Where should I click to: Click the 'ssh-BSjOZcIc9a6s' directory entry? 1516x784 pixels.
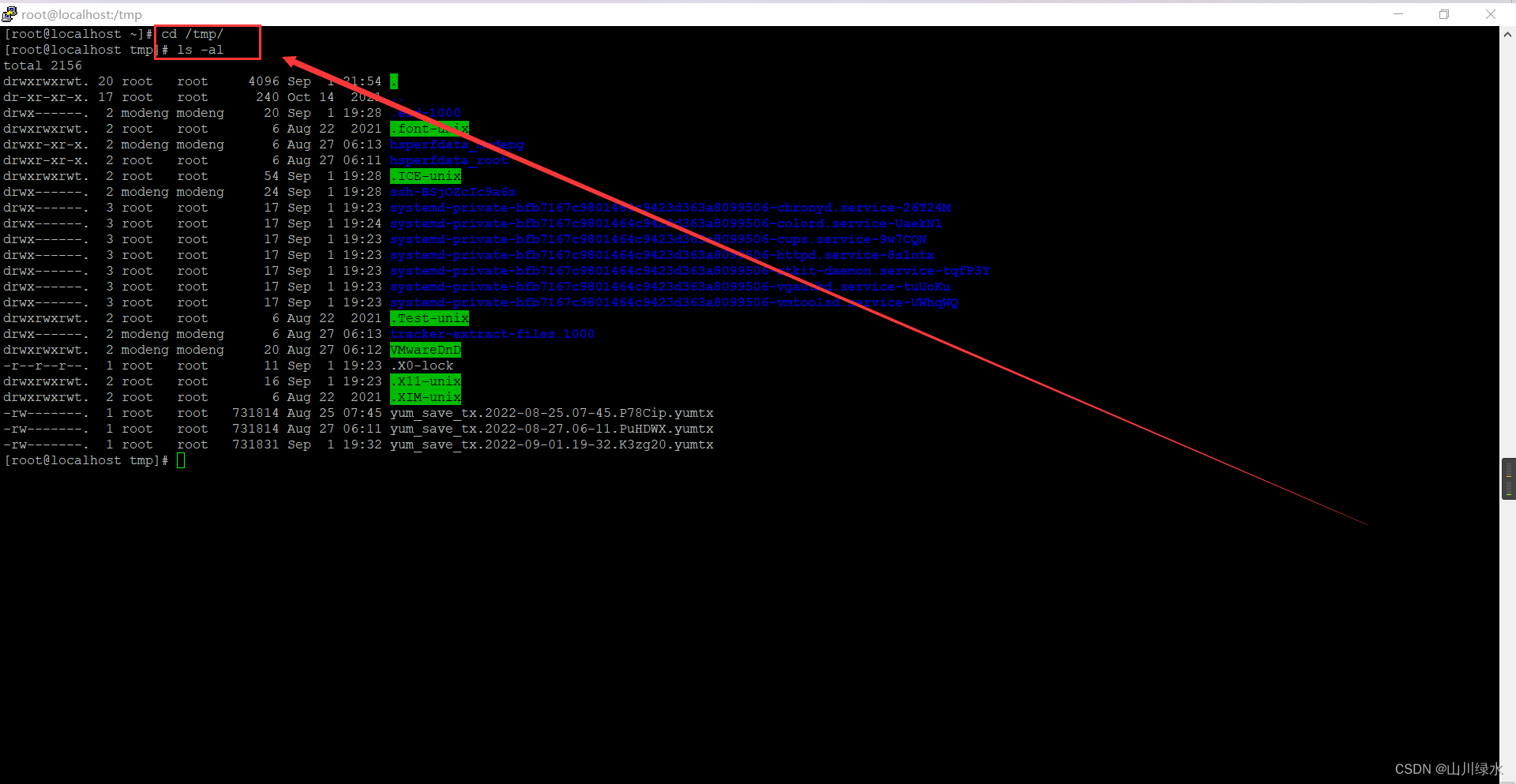click(x=453, y=192)
